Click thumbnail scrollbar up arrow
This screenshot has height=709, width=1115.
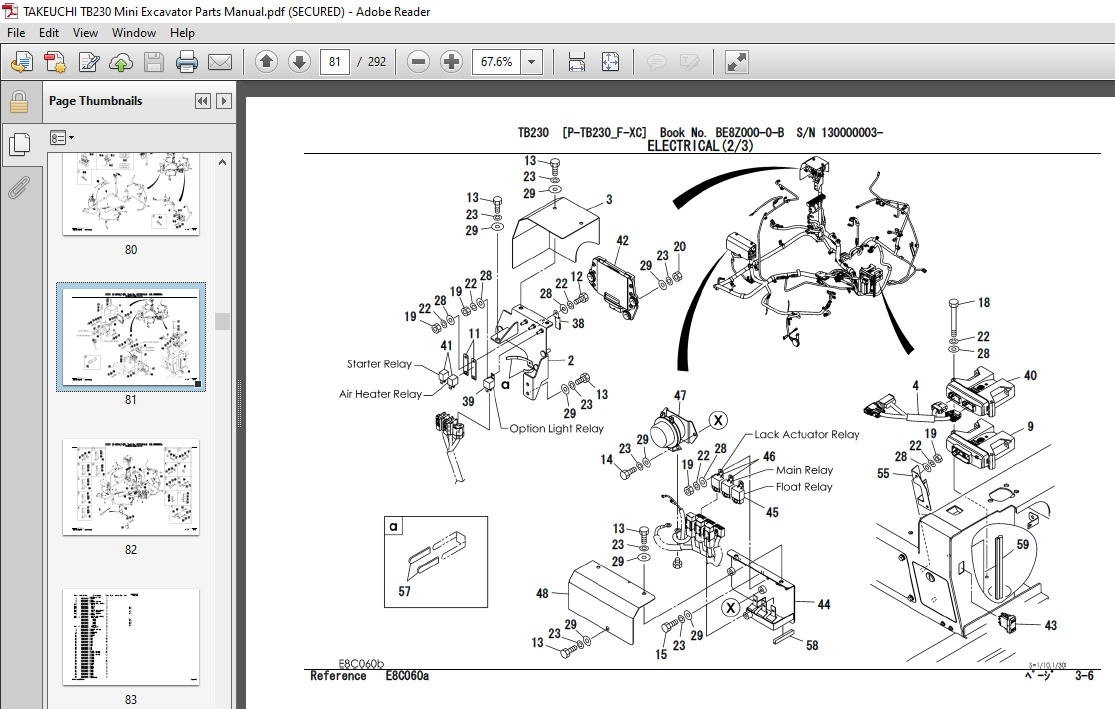[223, 162]
